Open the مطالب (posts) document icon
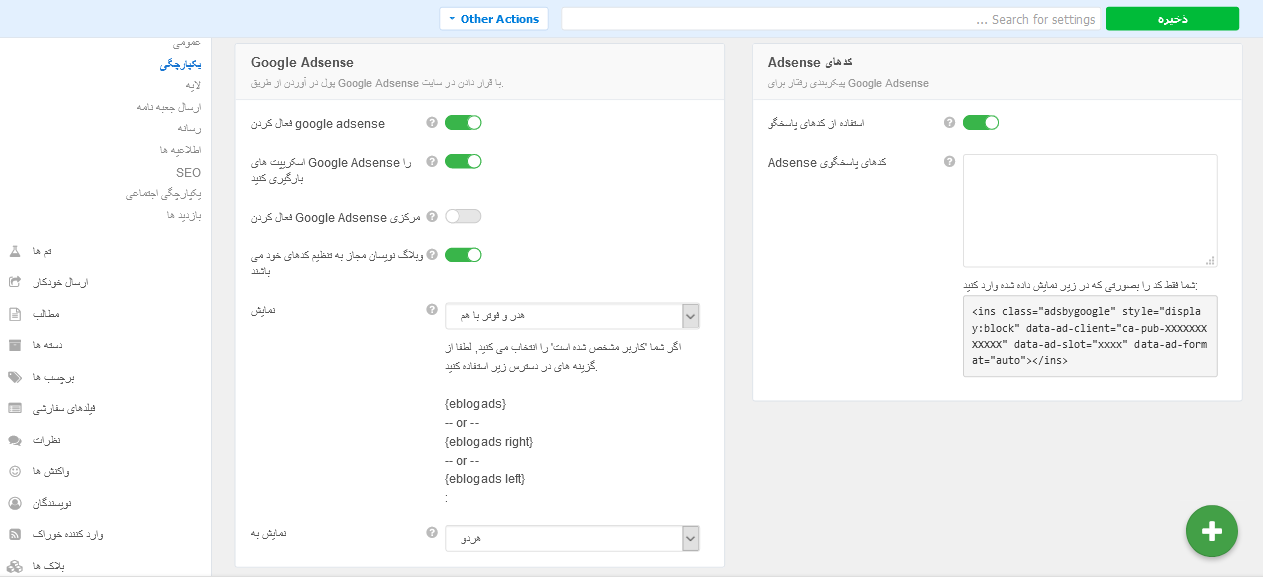The image size is (1263, 577). pos(15,314)
